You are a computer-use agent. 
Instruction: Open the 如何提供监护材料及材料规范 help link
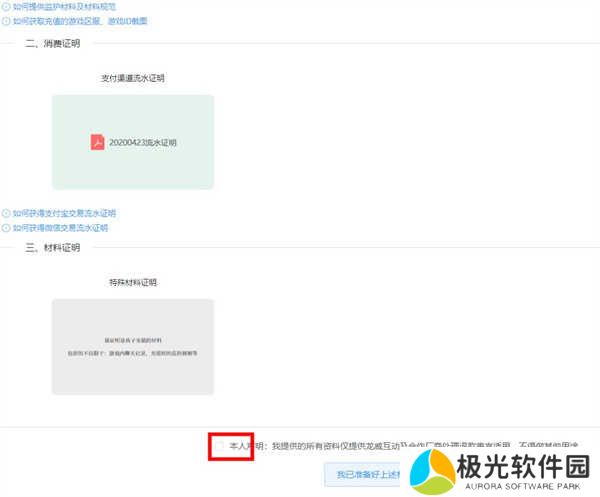click(64, 5)
